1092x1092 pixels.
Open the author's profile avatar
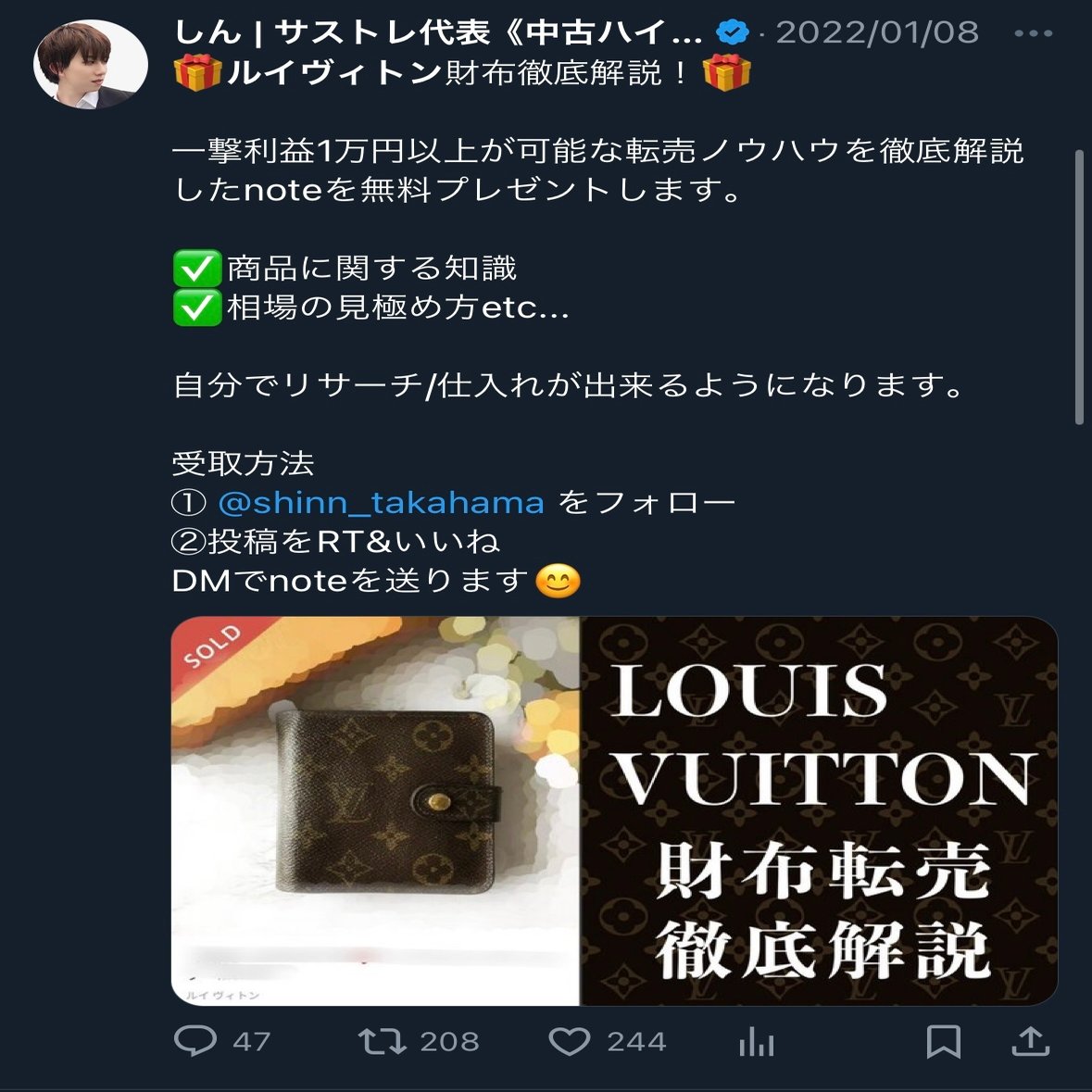[91, 64]
